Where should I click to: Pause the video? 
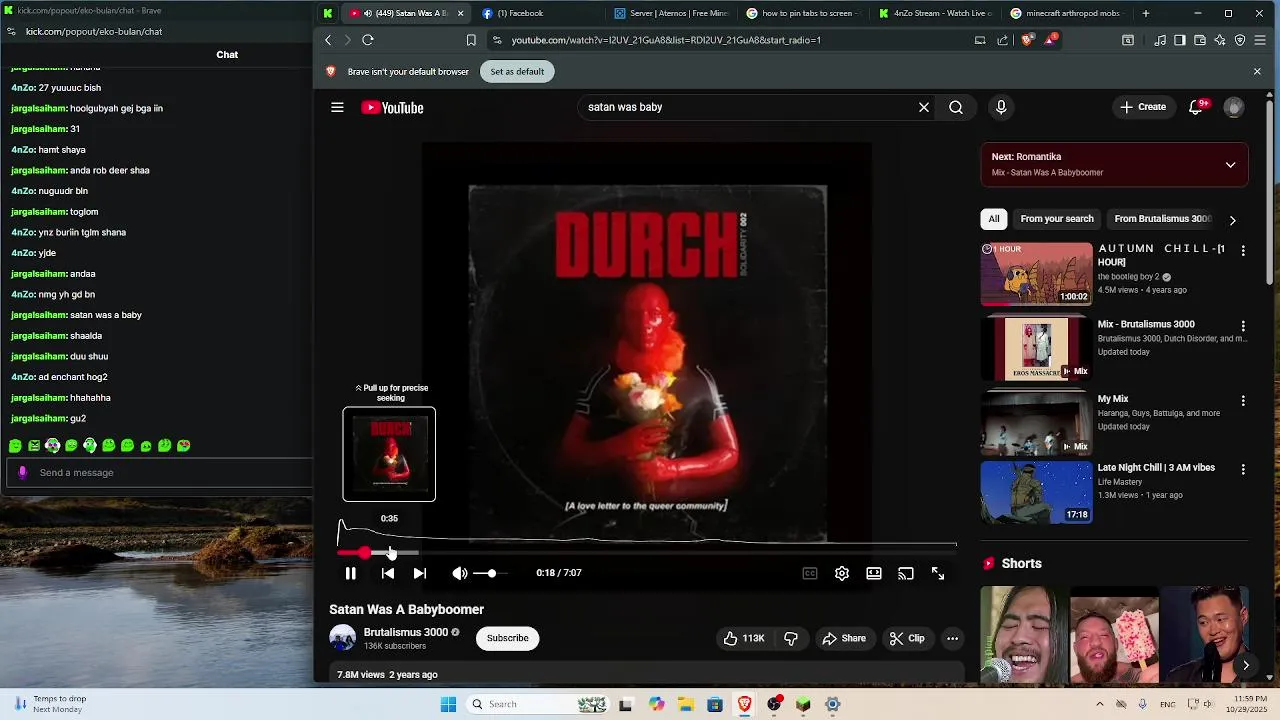pyautogui.click(x=350, y=573)
